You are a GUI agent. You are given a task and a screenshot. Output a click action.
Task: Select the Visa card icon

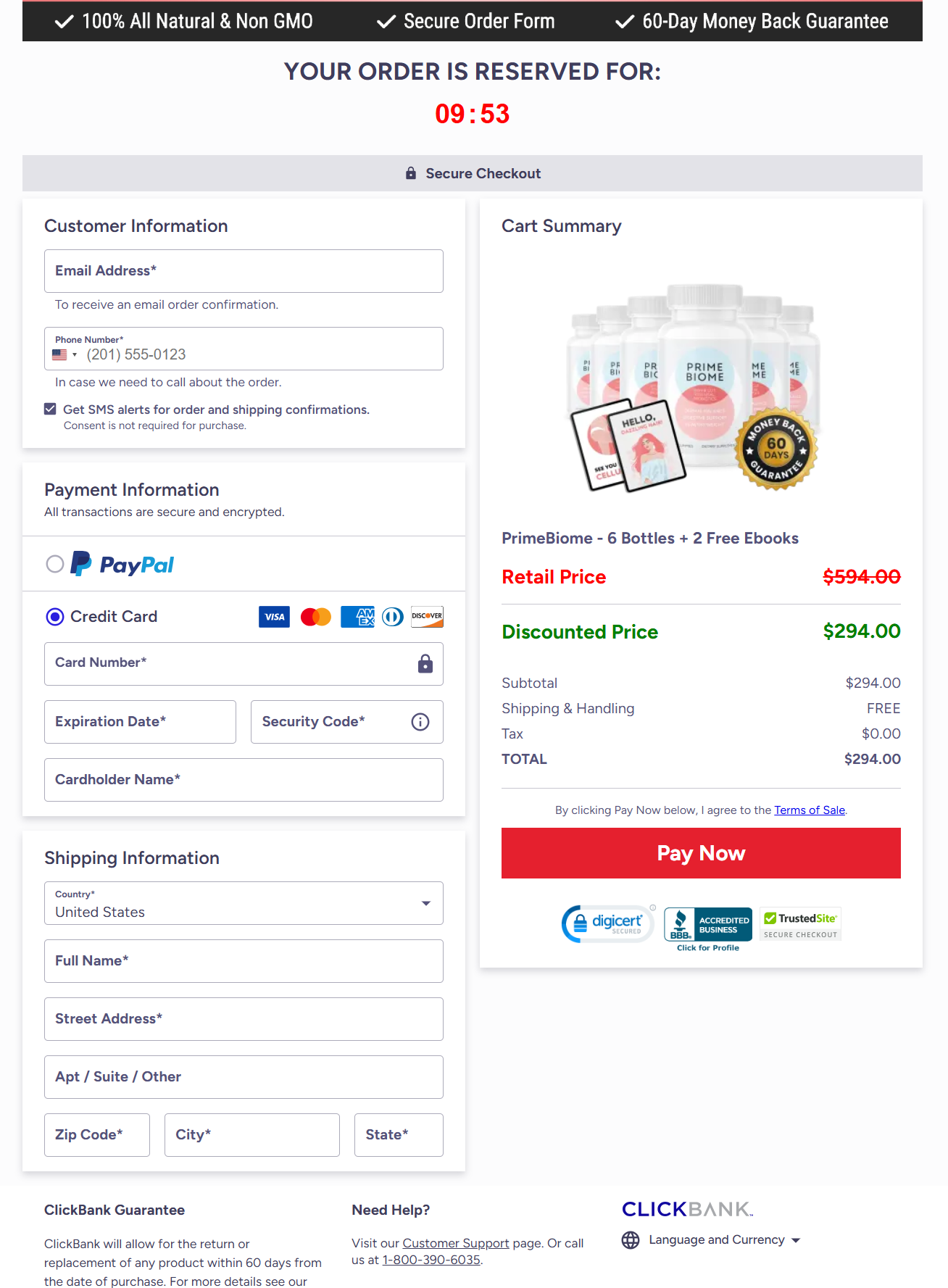coord(274,616)
